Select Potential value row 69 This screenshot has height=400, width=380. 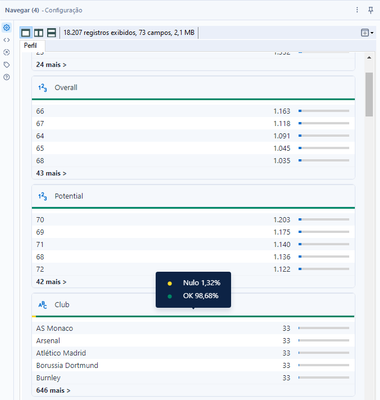coord(193,232)
